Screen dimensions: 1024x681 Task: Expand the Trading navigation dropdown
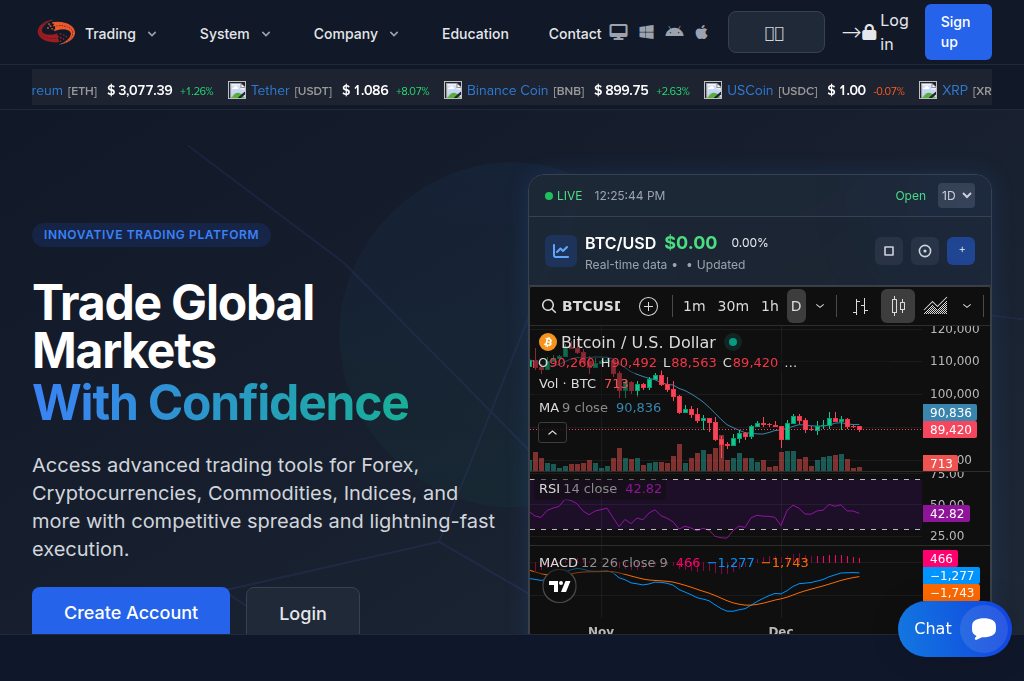[118, 33]
